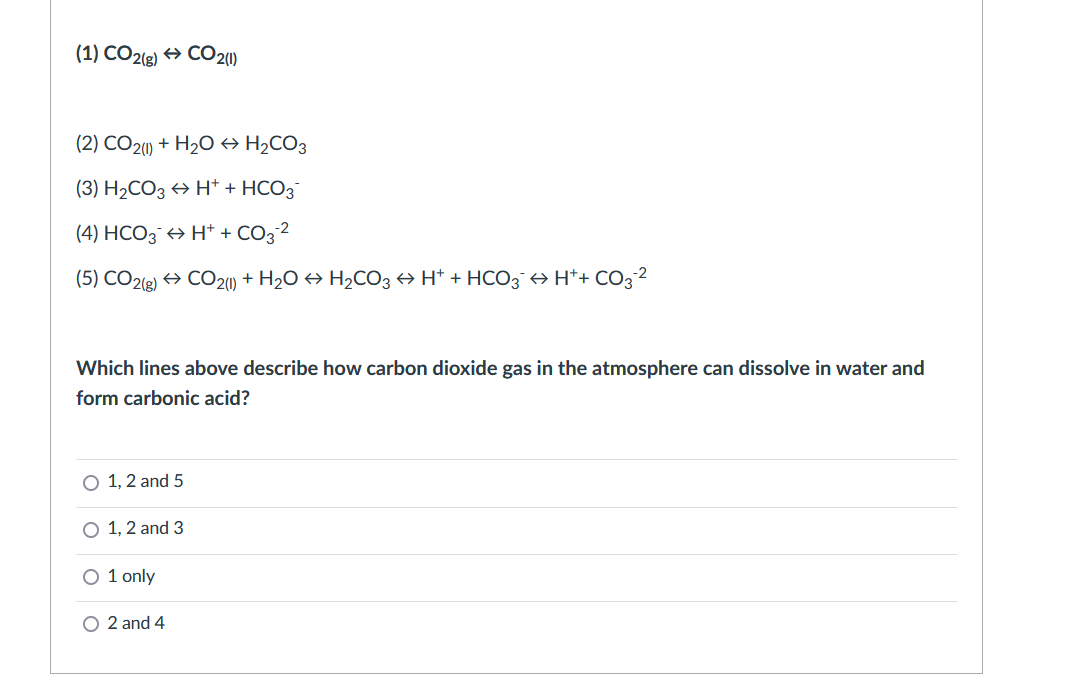1067x690 pixels.
Task: Click equation line (2) with H2O and H2CO3
Action: [190, 143]
